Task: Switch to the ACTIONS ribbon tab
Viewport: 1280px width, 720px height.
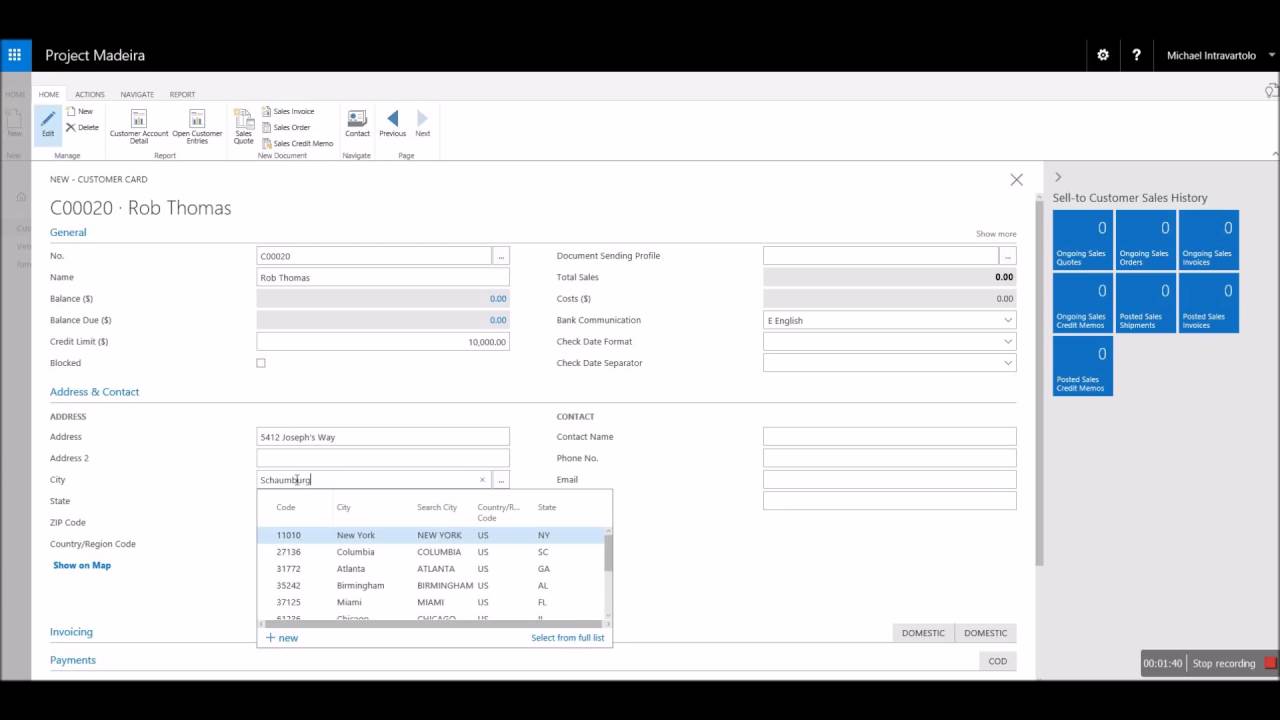Action: 90,94
